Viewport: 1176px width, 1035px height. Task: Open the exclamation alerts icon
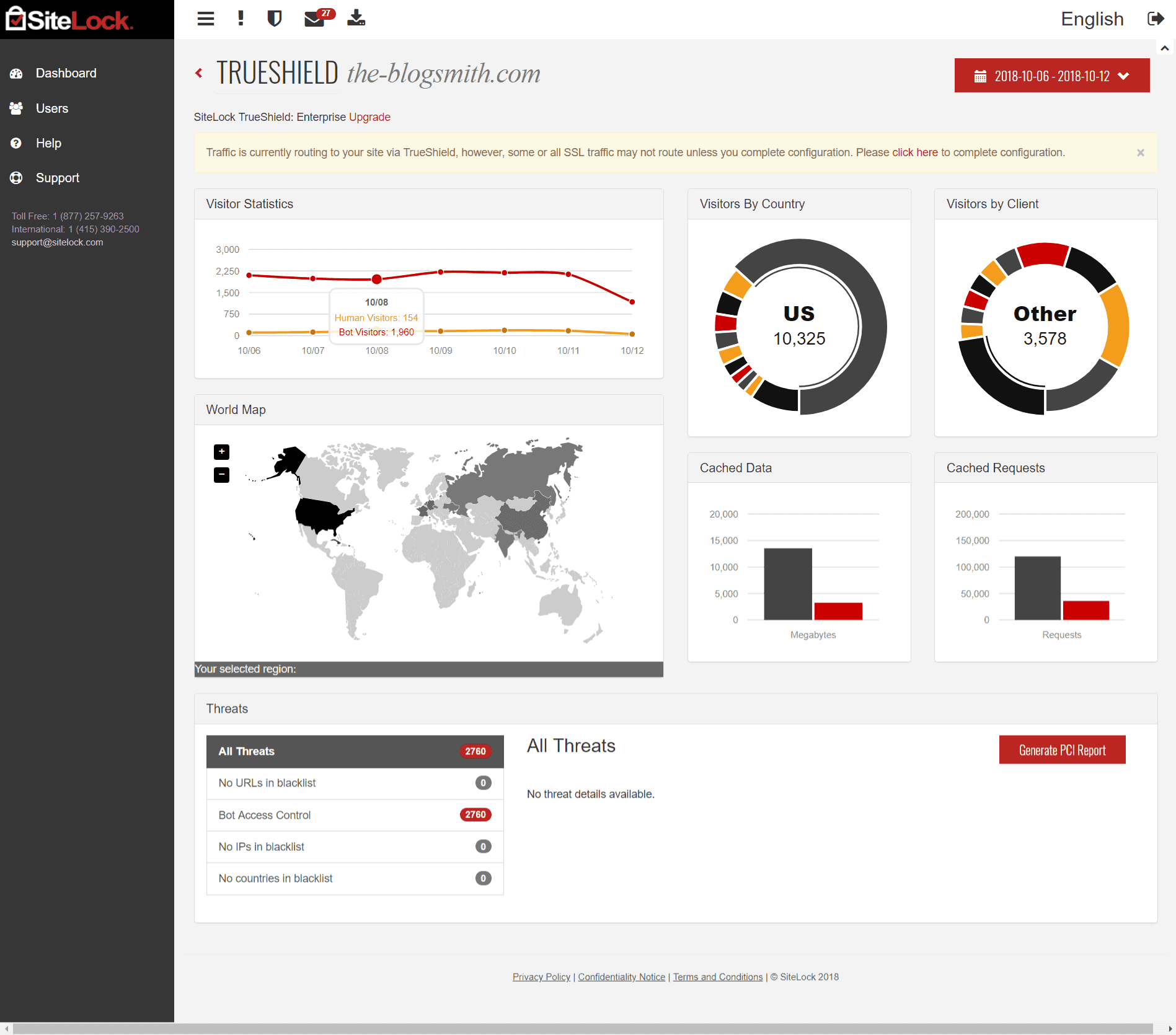[241, 19]
